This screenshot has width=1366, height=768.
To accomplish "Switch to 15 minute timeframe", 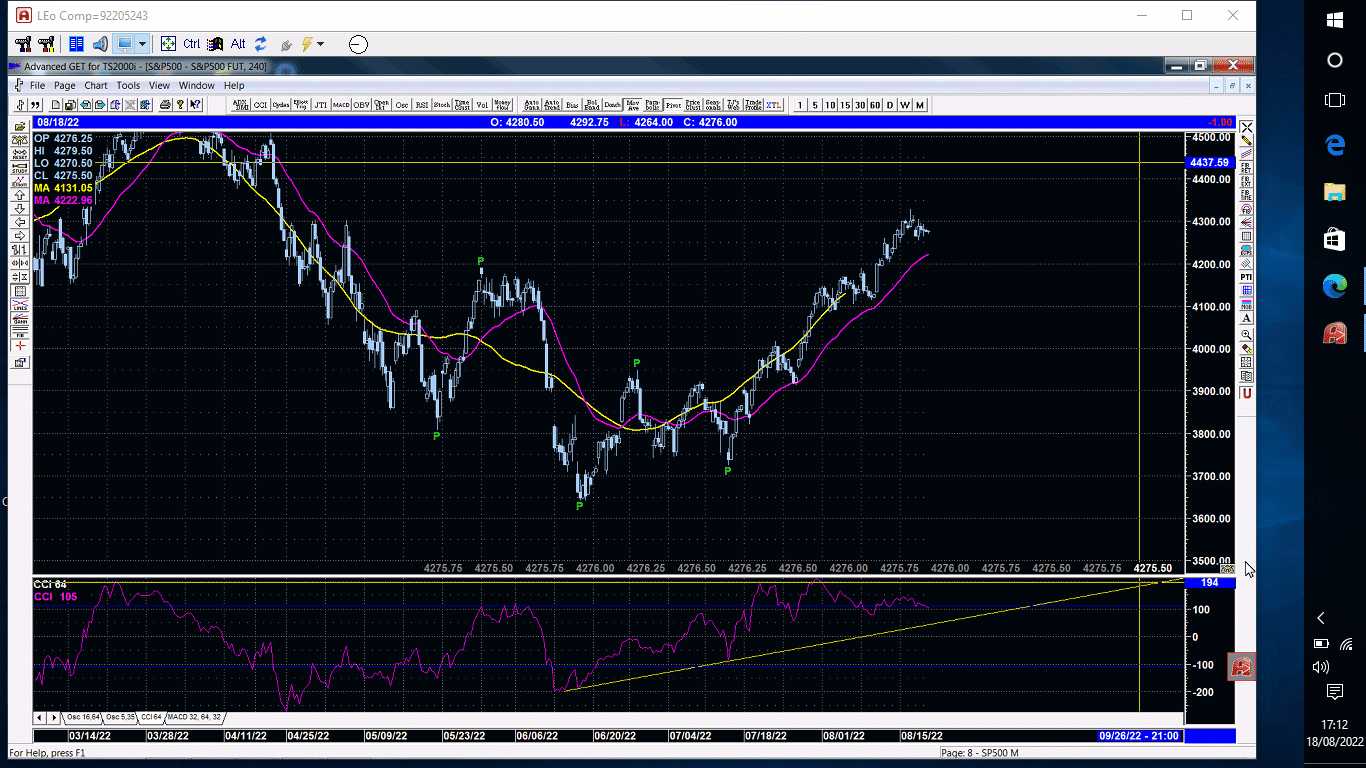I will click(845, 105).
